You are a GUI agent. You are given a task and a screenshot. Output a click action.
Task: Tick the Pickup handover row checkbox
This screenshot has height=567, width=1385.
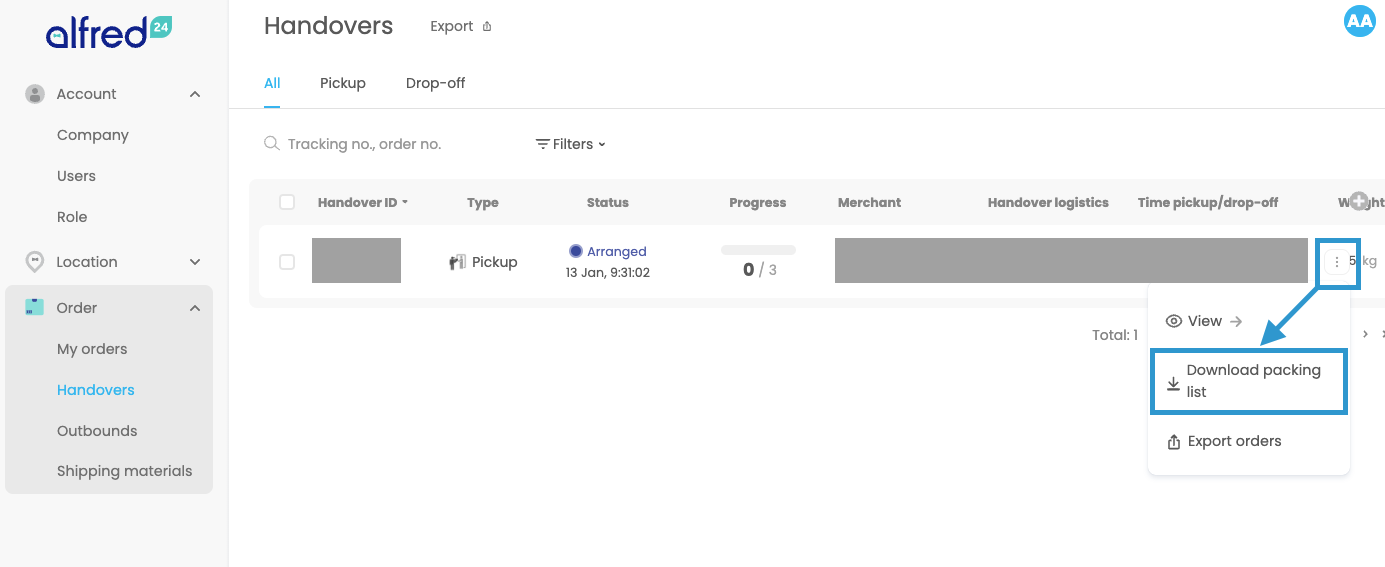[287, 262]
